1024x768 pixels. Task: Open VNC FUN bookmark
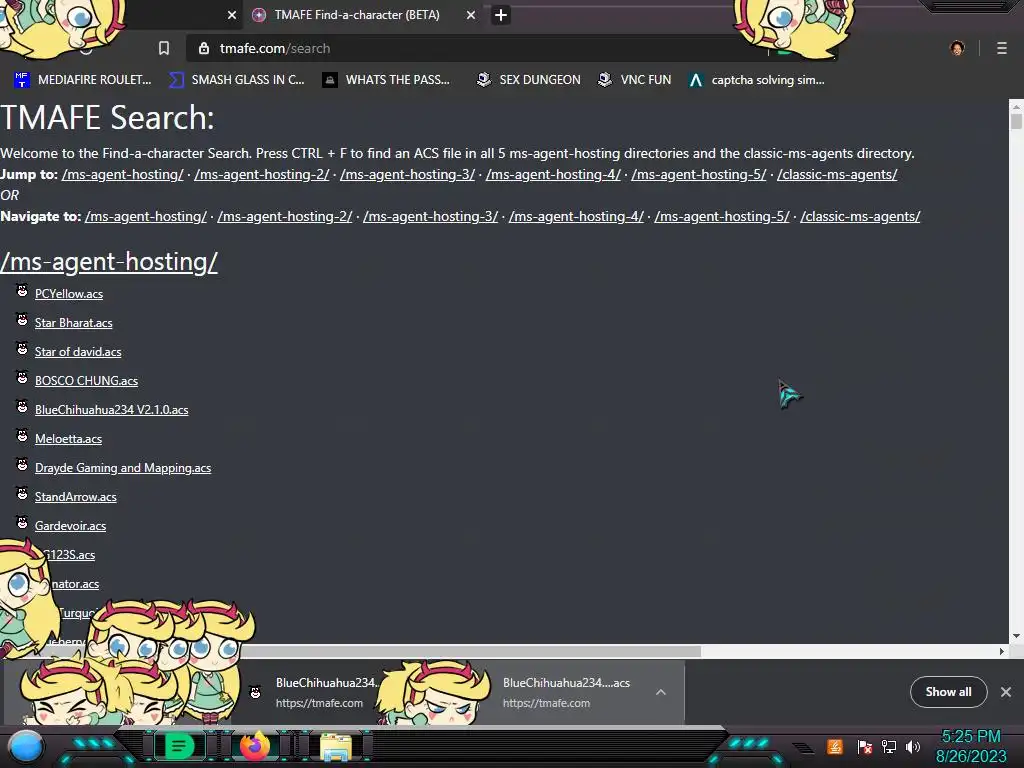click(634, 80)
